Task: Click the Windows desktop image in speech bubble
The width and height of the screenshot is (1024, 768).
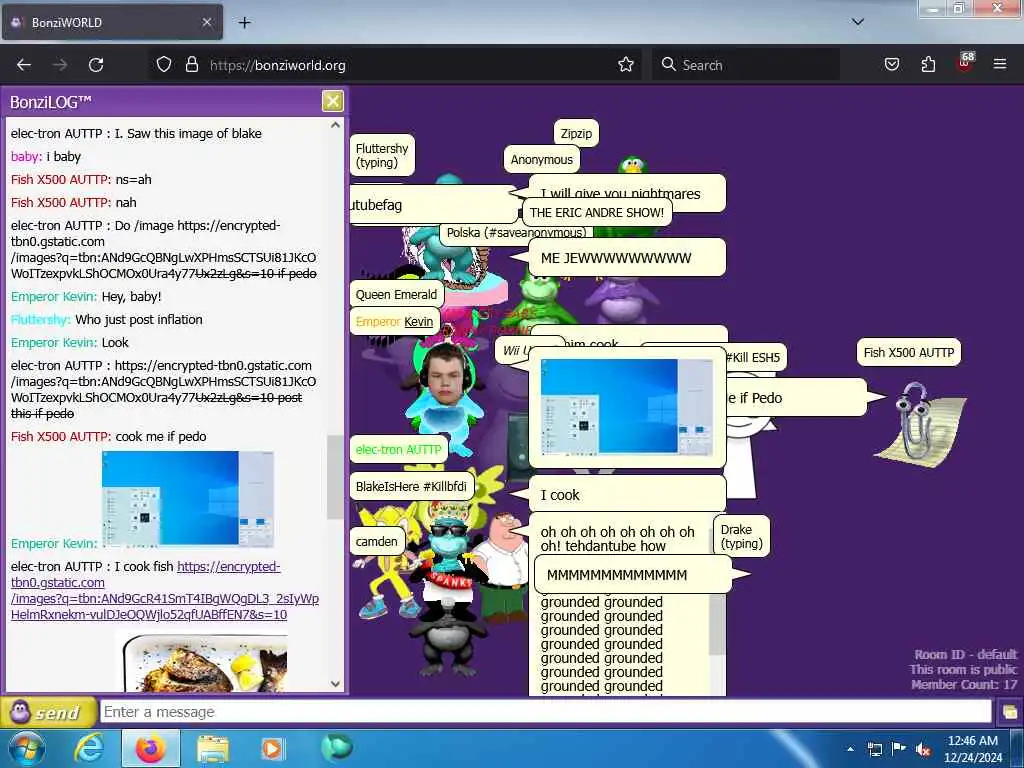Action: [627, 408]
